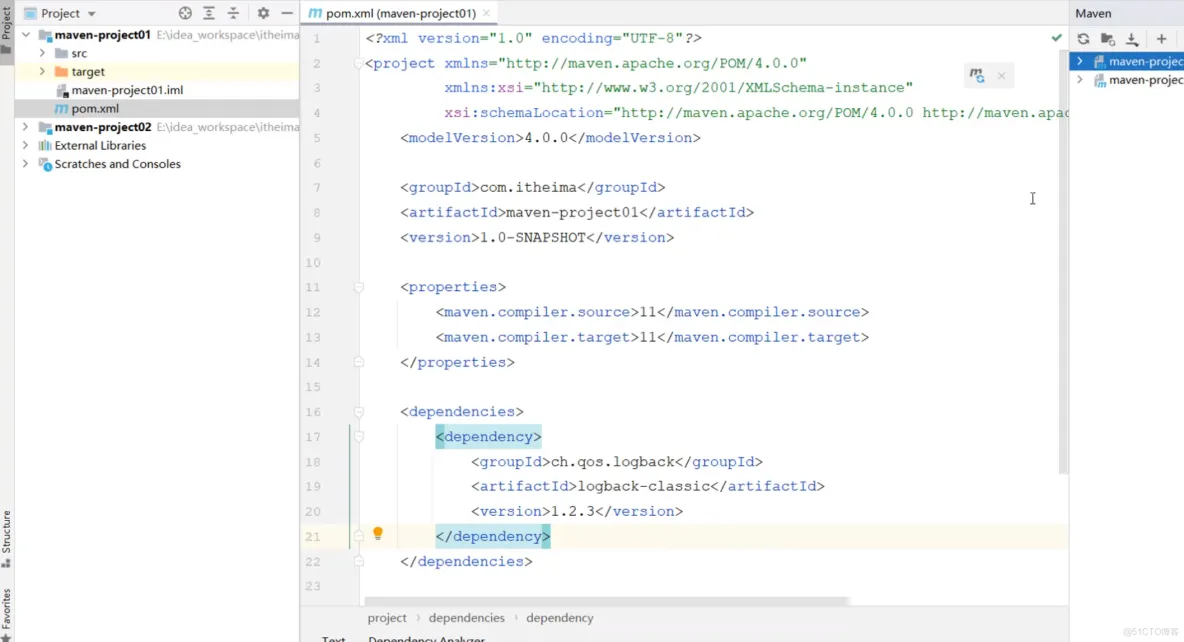Click the dependencies breadcrumb link
Viewport: 1184px width, 642px height.
(467, 617)
